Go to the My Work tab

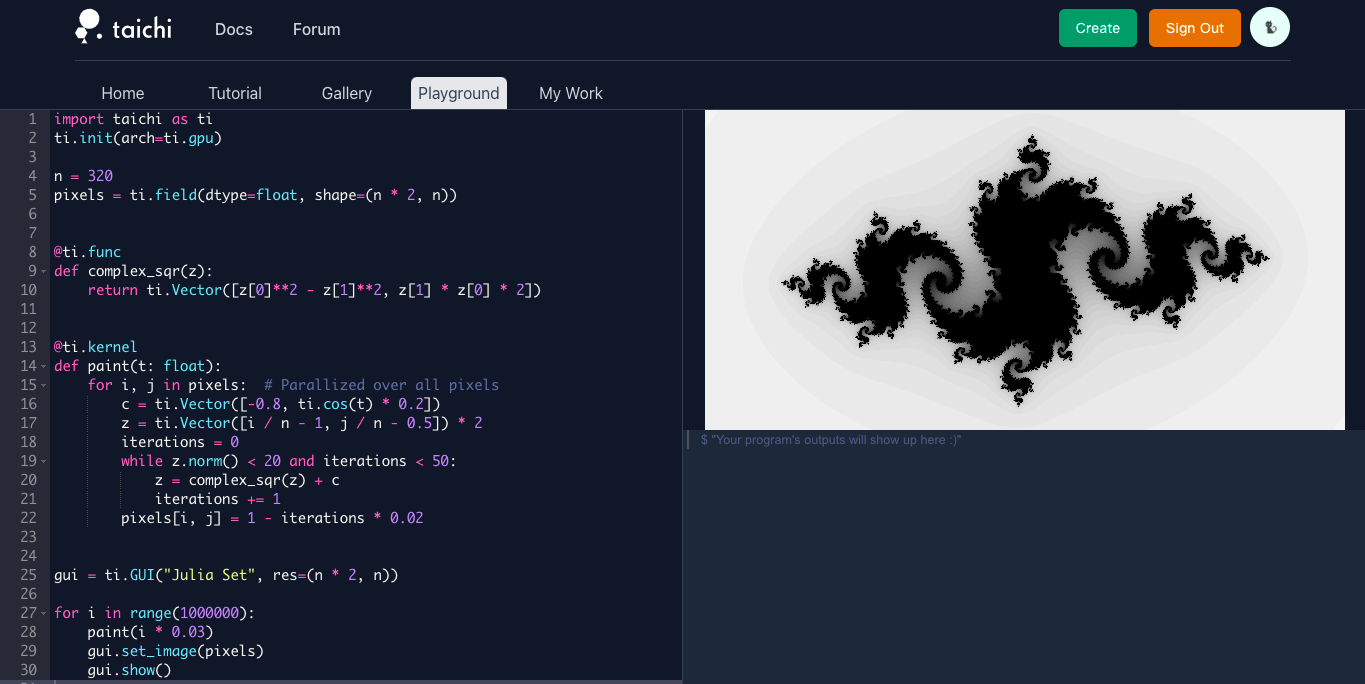coord(571,93)
